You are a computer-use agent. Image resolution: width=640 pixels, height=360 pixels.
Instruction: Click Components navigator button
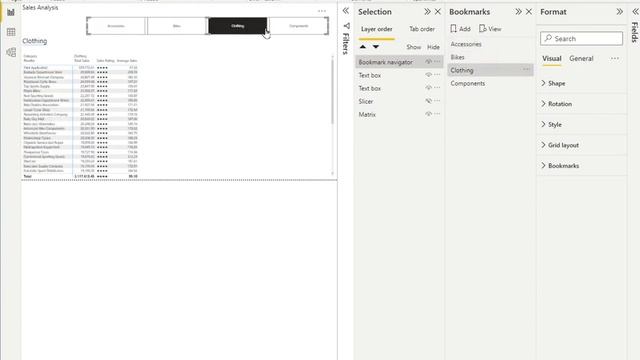pos(298,26)
